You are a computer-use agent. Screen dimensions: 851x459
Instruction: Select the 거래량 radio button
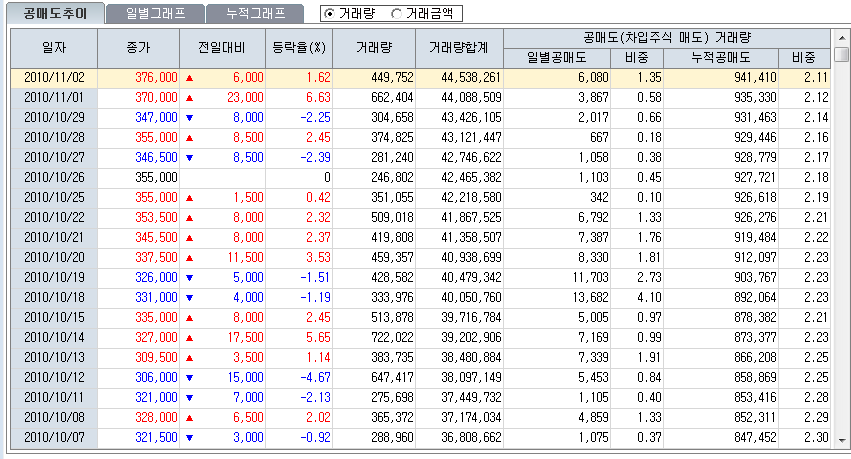(x=331, y=14)
